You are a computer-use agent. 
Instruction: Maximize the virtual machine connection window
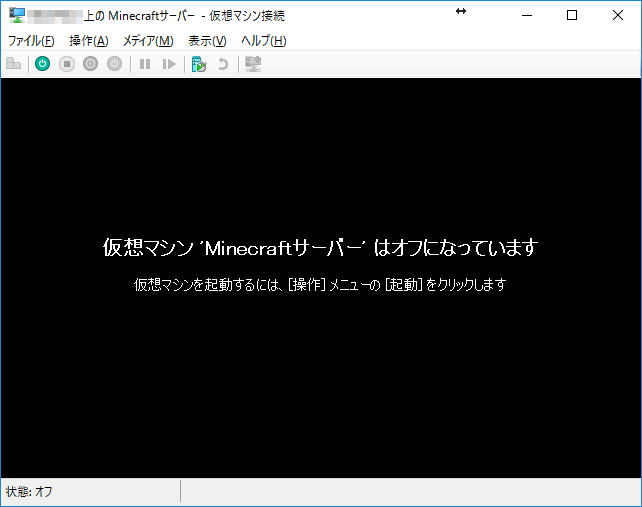point(572,16)
